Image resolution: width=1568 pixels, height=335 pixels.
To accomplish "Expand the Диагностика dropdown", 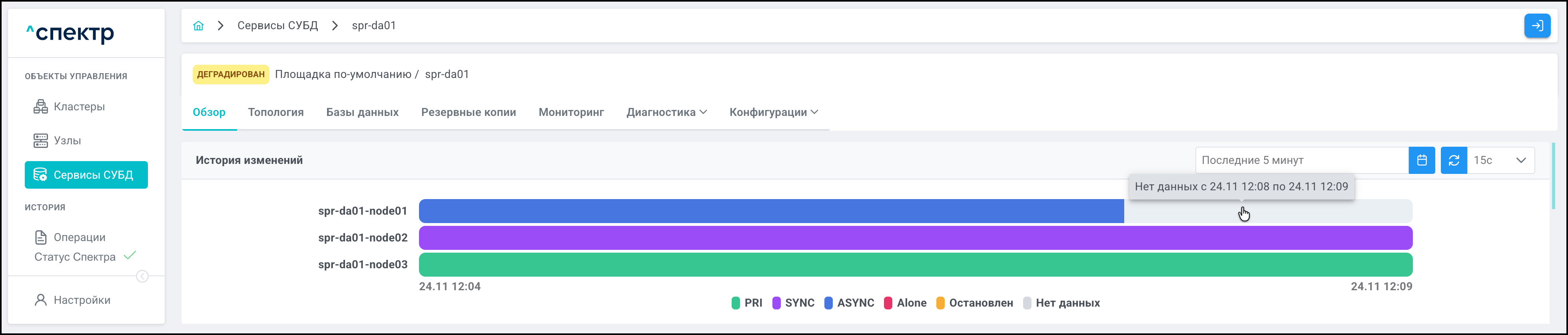I will [x=666, y=112].
